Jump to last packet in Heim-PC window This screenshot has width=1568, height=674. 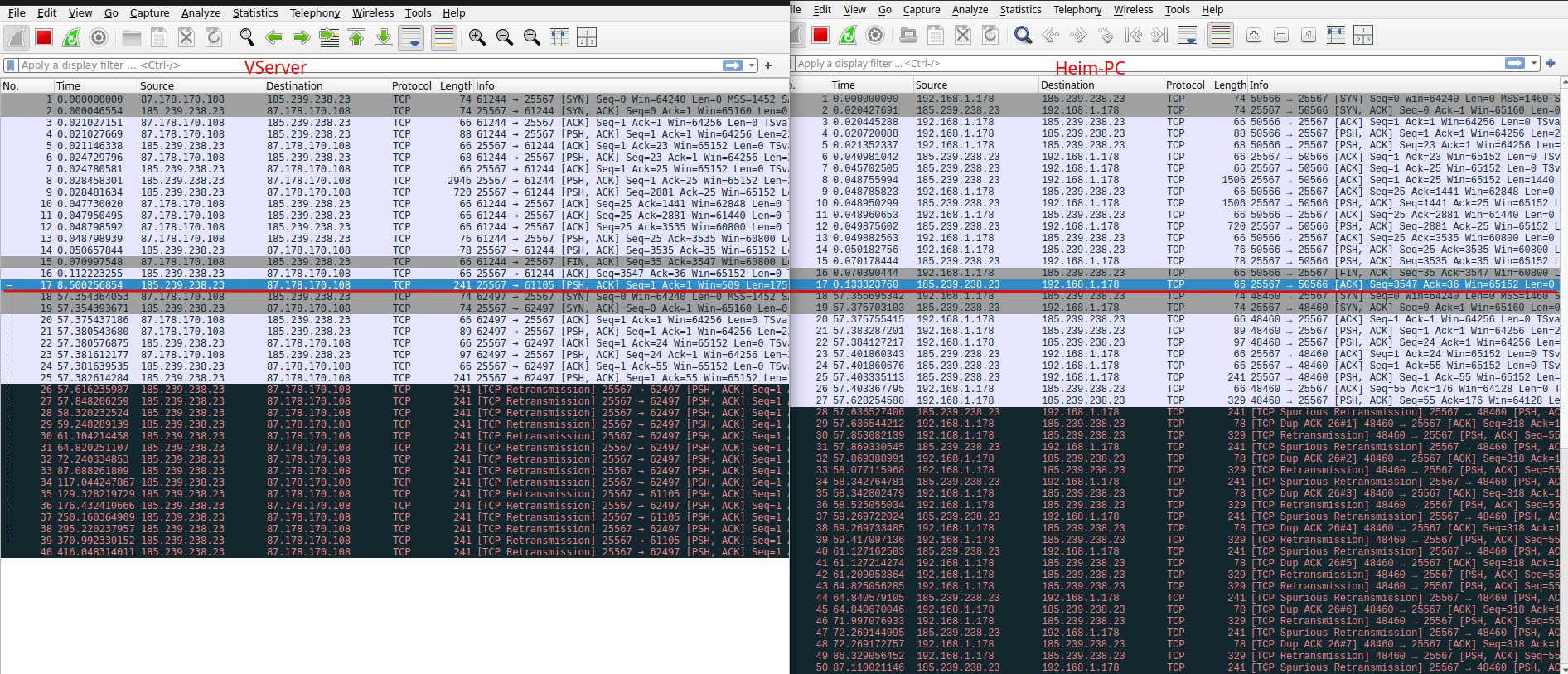[1160, 35]
